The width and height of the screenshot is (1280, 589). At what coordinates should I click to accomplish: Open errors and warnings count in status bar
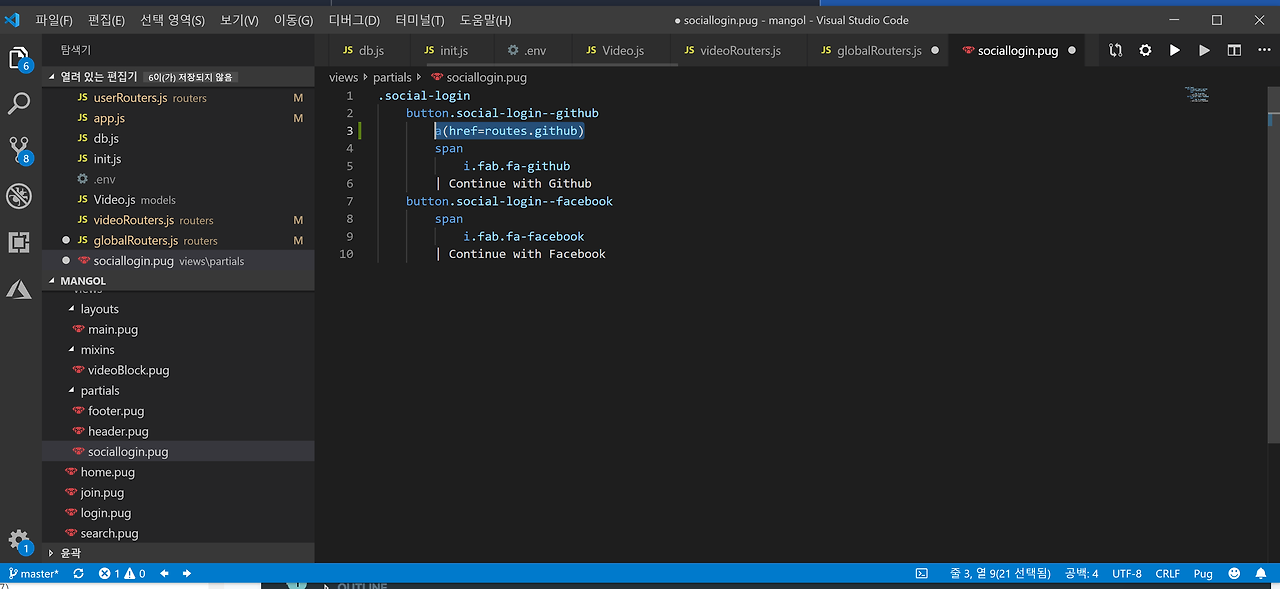point(122,574)
